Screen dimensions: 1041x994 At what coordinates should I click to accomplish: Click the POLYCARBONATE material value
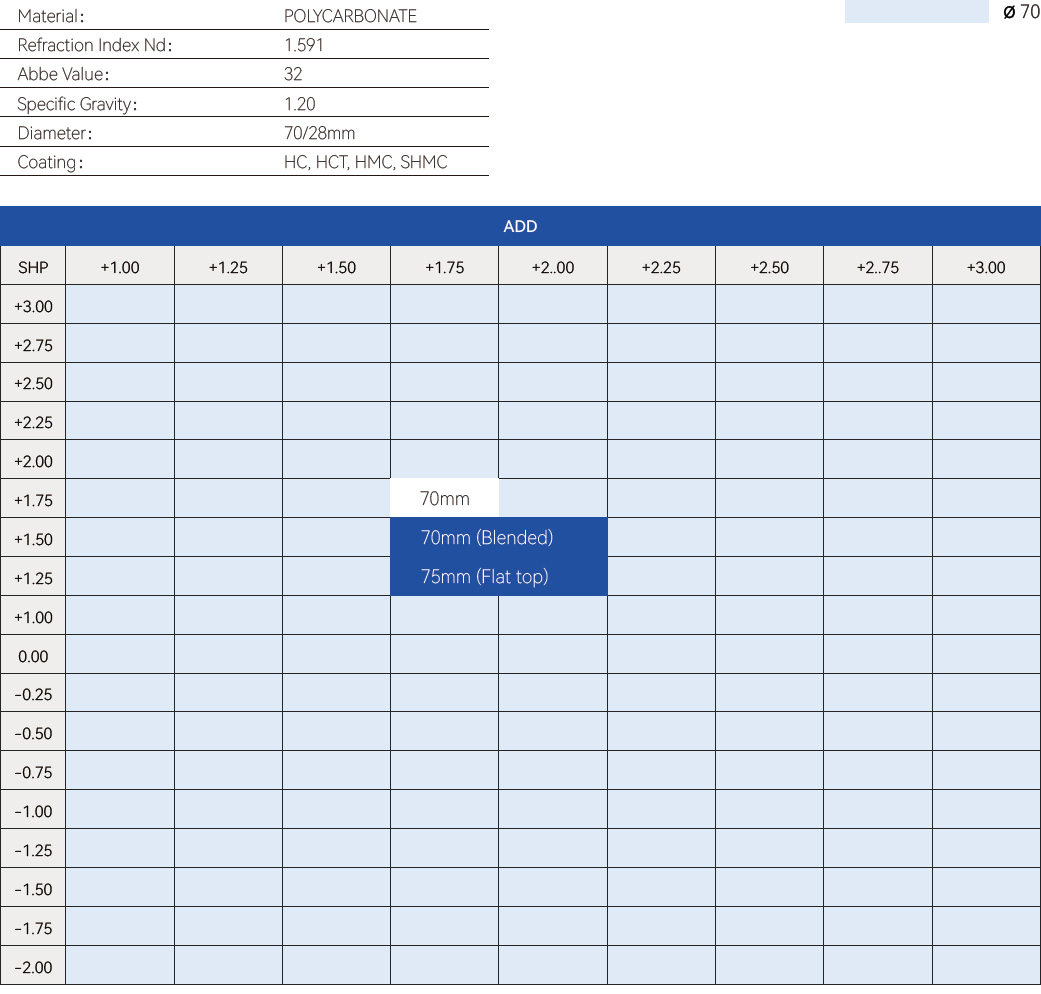(x=350, y=16)
